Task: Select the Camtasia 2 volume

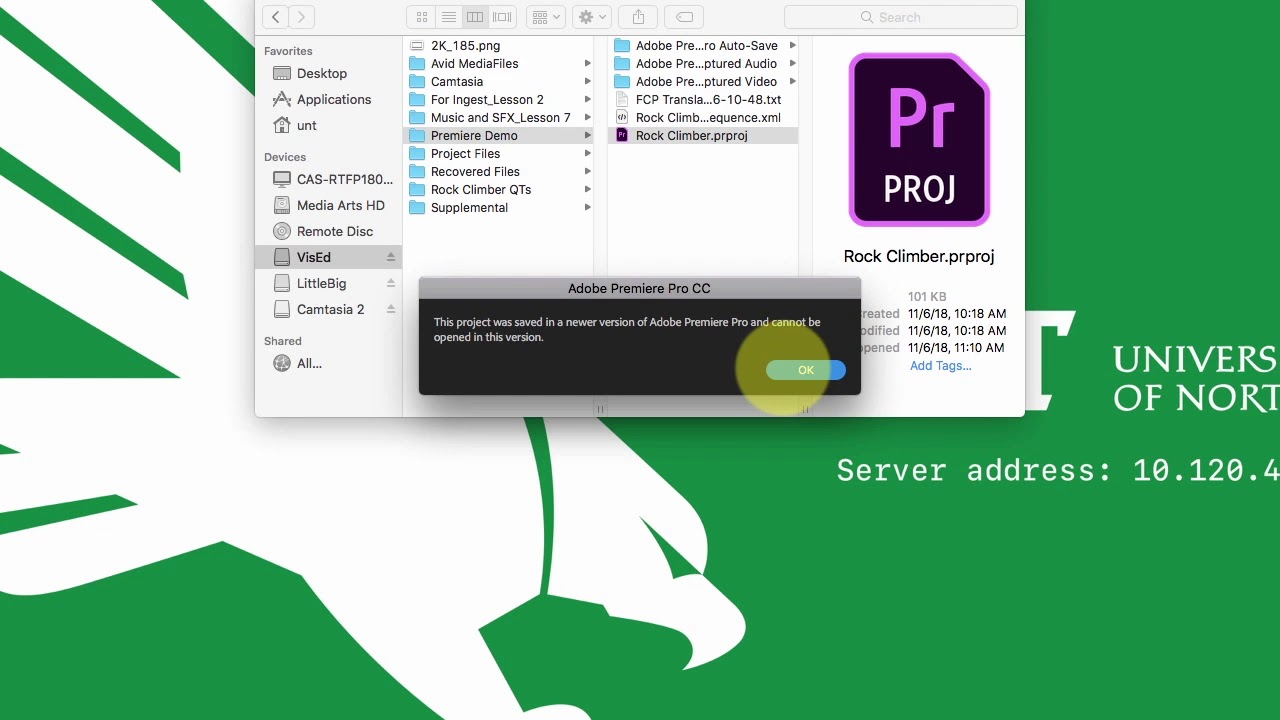Action: click(x=330, y=309)
